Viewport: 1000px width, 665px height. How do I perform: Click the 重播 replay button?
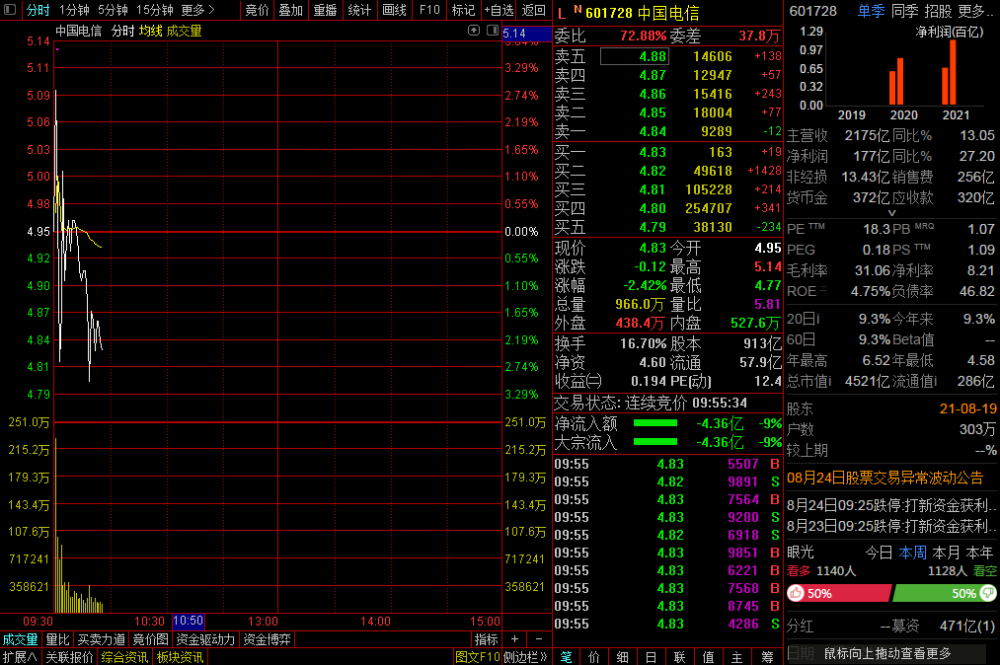pos(325,10)
